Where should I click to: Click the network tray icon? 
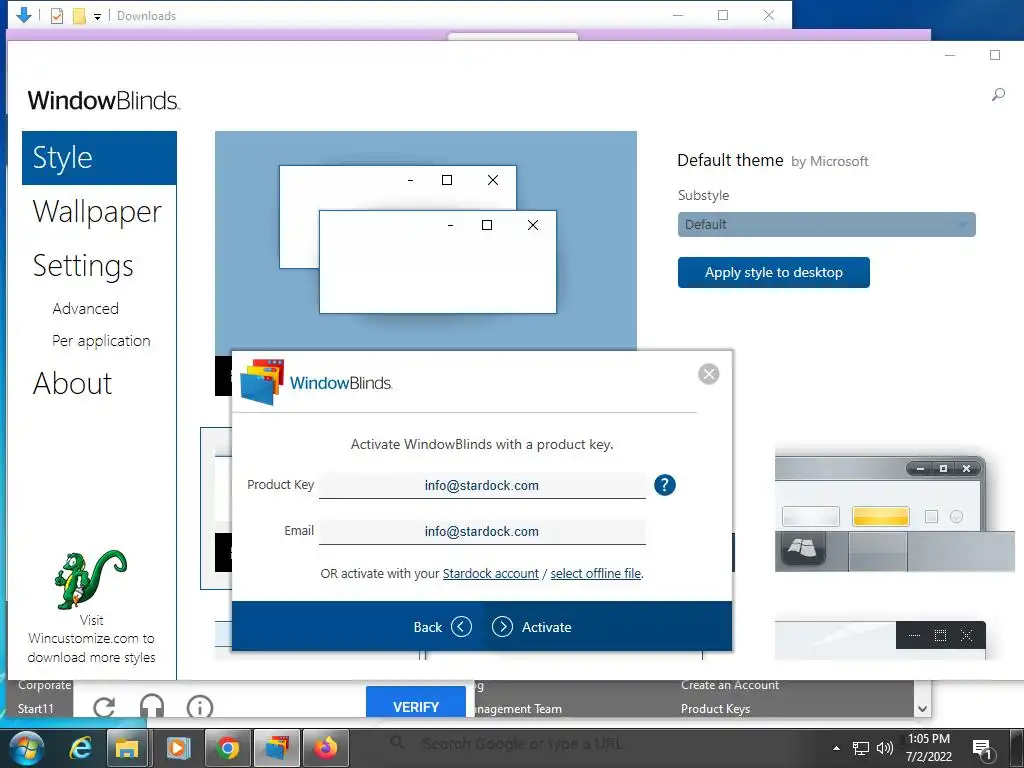[x=861, y=748]
